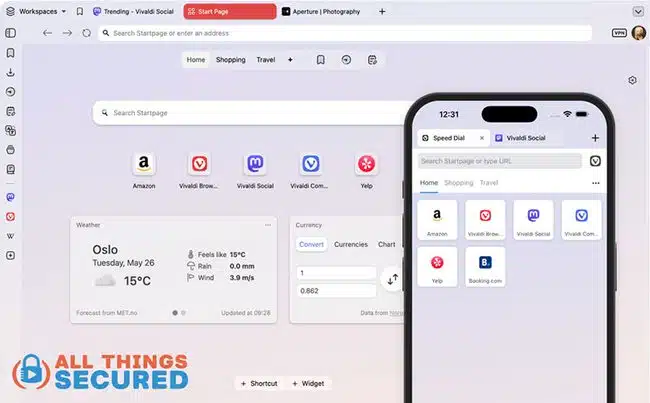Open the user profile avatar
The width and height of the screenshot is (650, 403).
click(639, 33)
